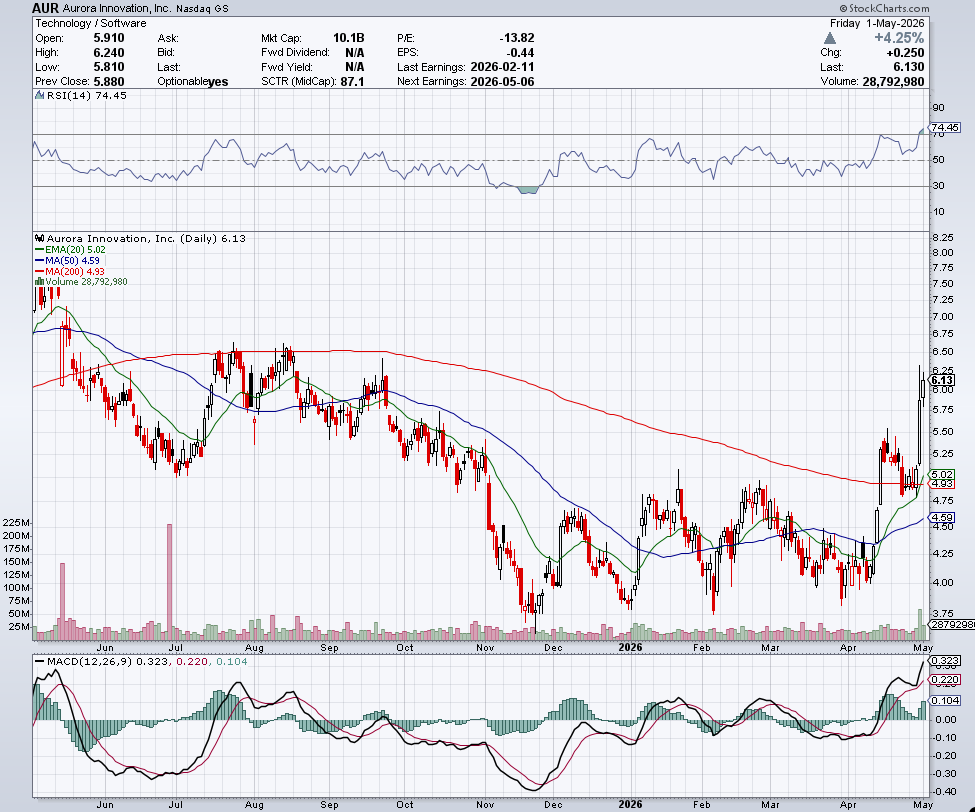Click the green up-arrow change icon

(829, 38)
